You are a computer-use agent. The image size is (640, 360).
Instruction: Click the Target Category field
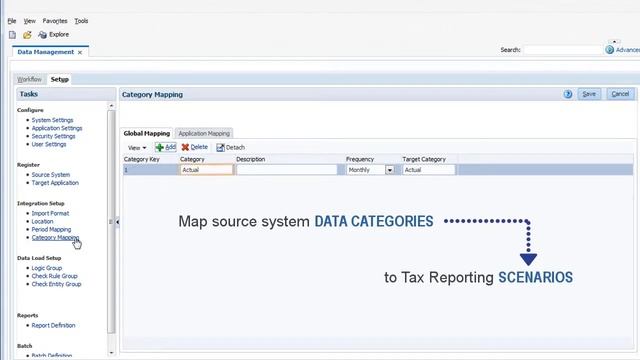(x=429, y=170)
